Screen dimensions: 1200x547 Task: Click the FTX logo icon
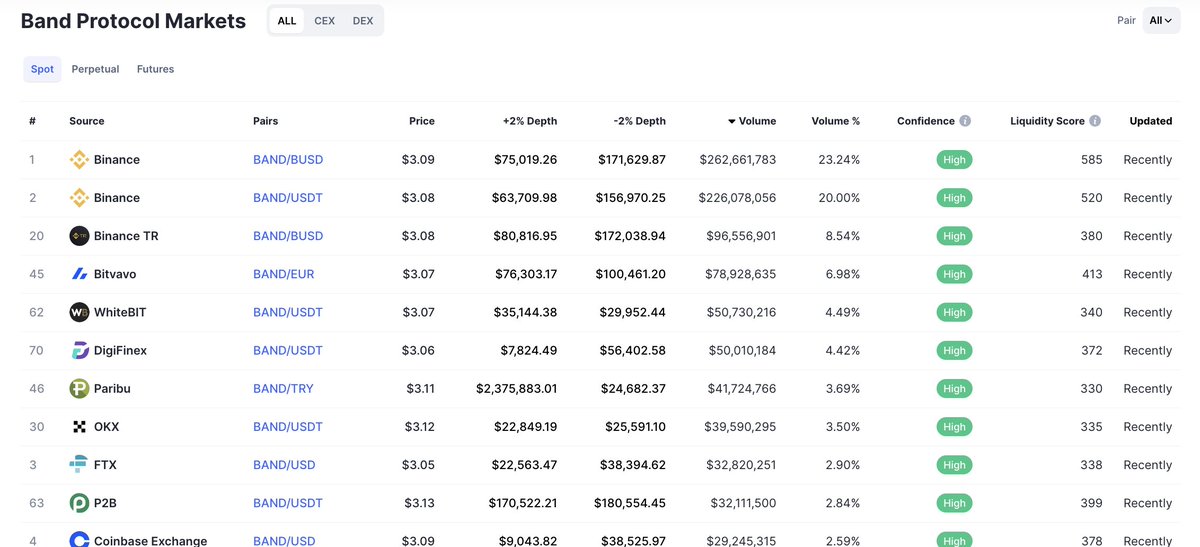(79, 465)
